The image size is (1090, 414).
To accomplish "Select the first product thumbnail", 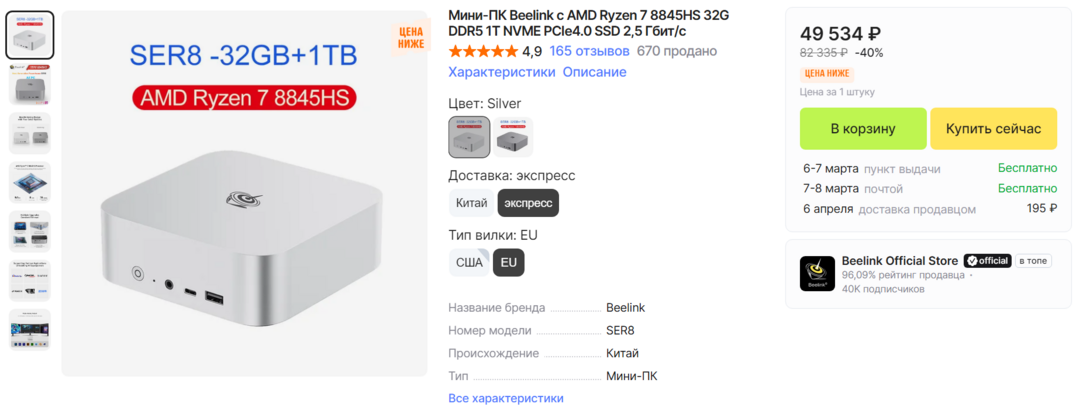I will [x=30, y=35].
